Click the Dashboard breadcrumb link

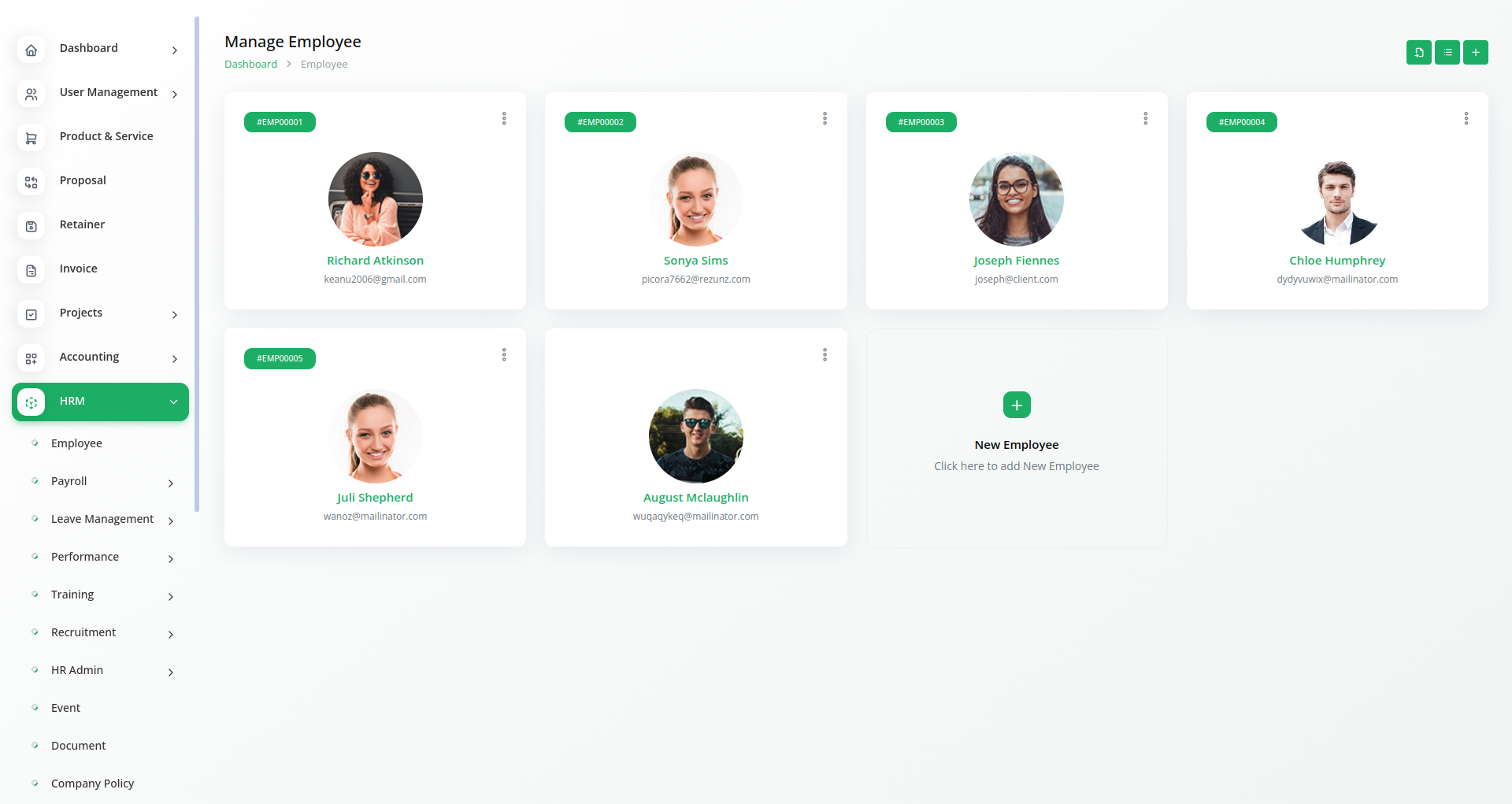[250, 64]
